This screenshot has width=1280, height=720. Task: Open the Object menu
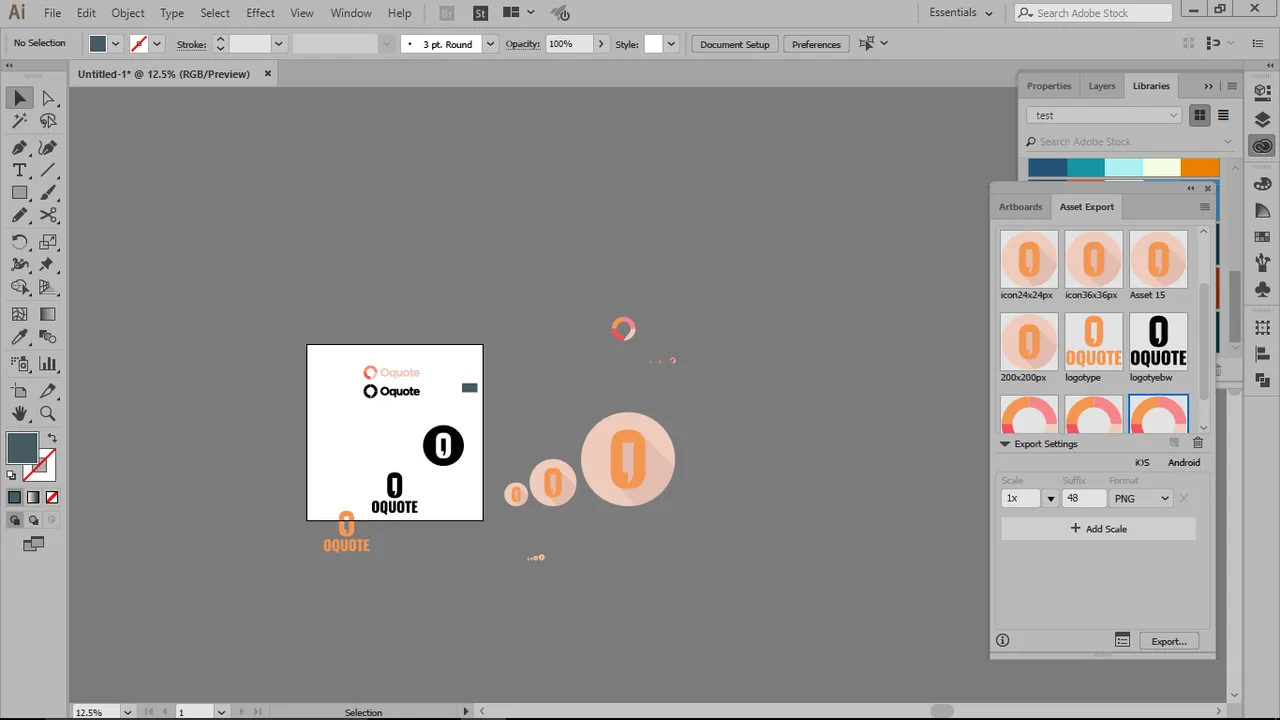128,13
